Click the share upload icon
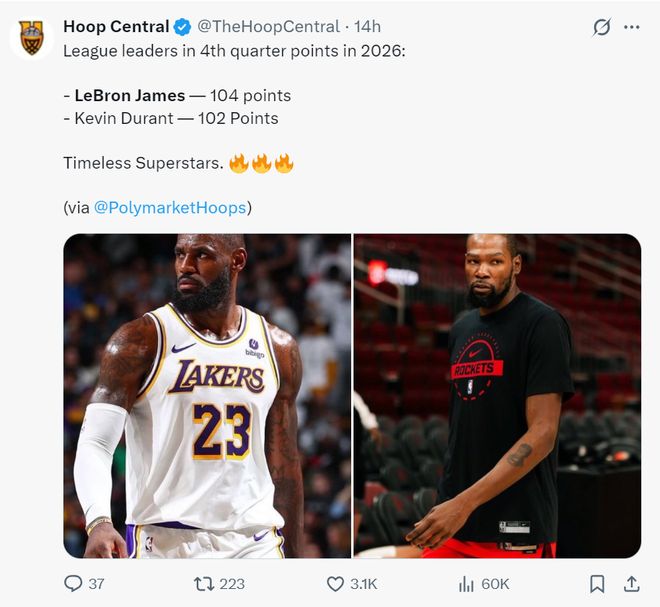This screenshot has width=660, height=607. coord(631,583)
